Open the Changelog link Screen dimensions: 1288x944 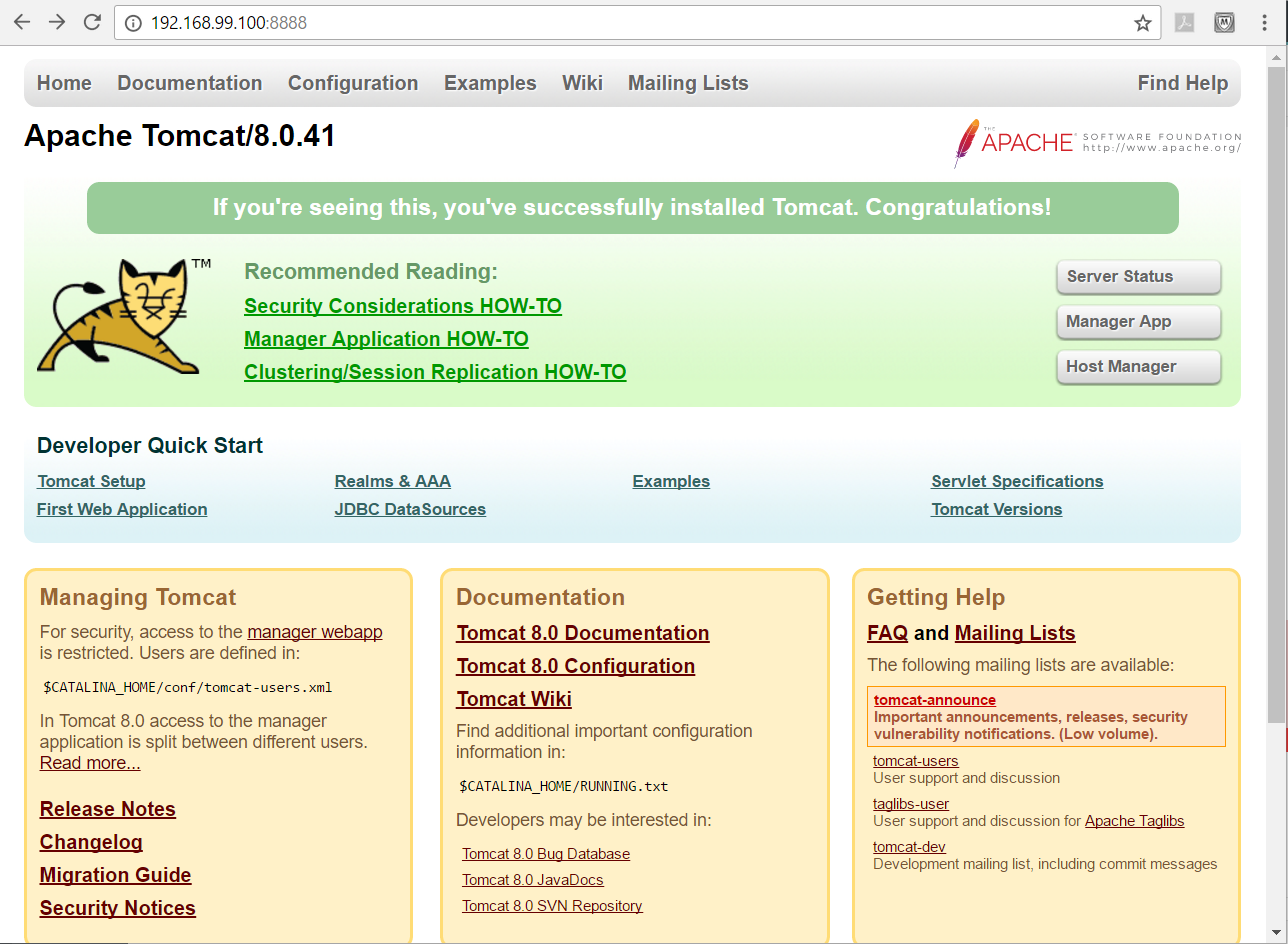coord(91,842)
